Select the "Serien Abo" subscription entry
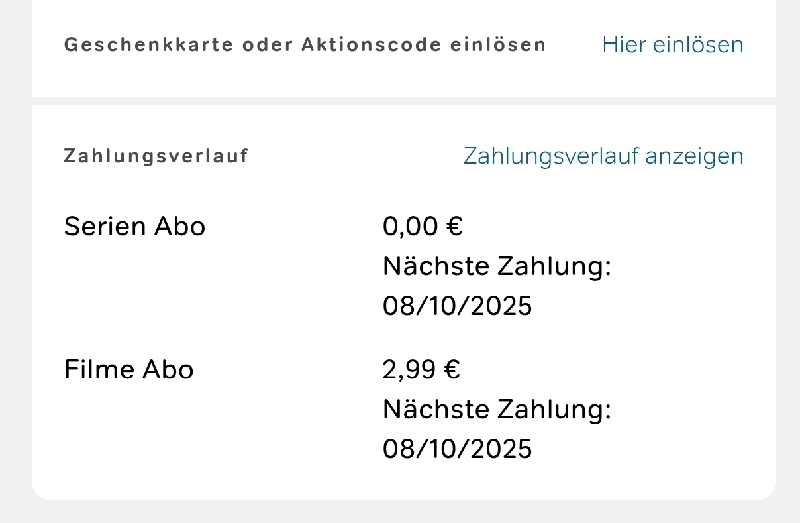The image size is (800, 523). [x=134, y=227]
